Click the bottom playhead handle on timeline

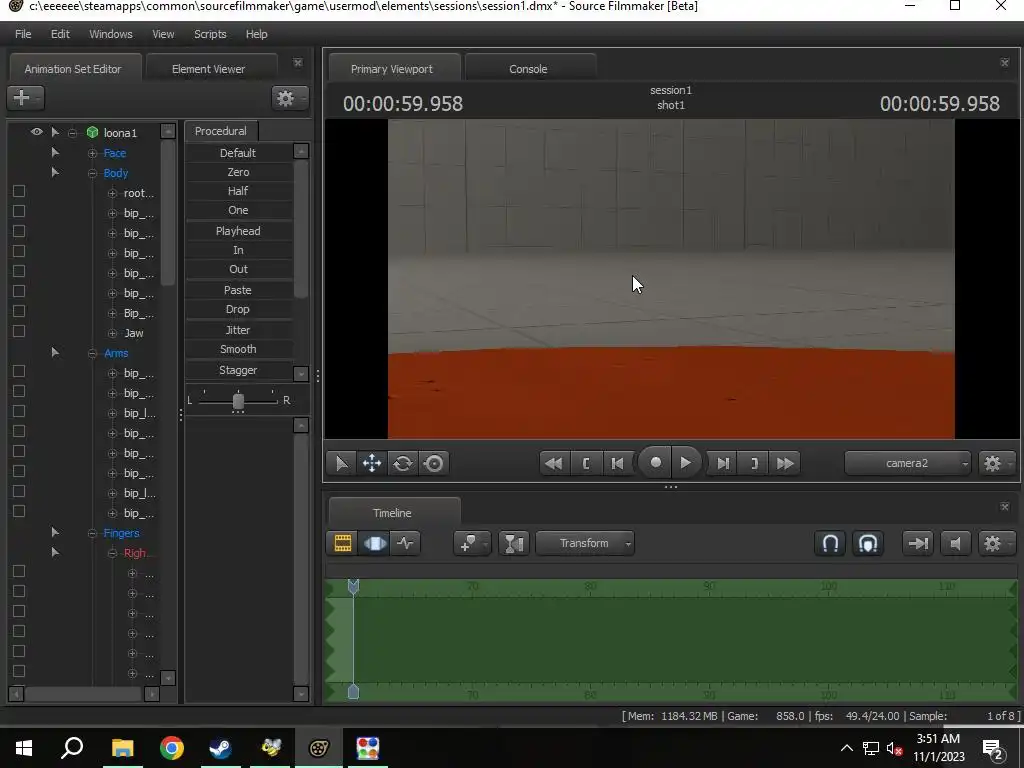pos(353,692)
